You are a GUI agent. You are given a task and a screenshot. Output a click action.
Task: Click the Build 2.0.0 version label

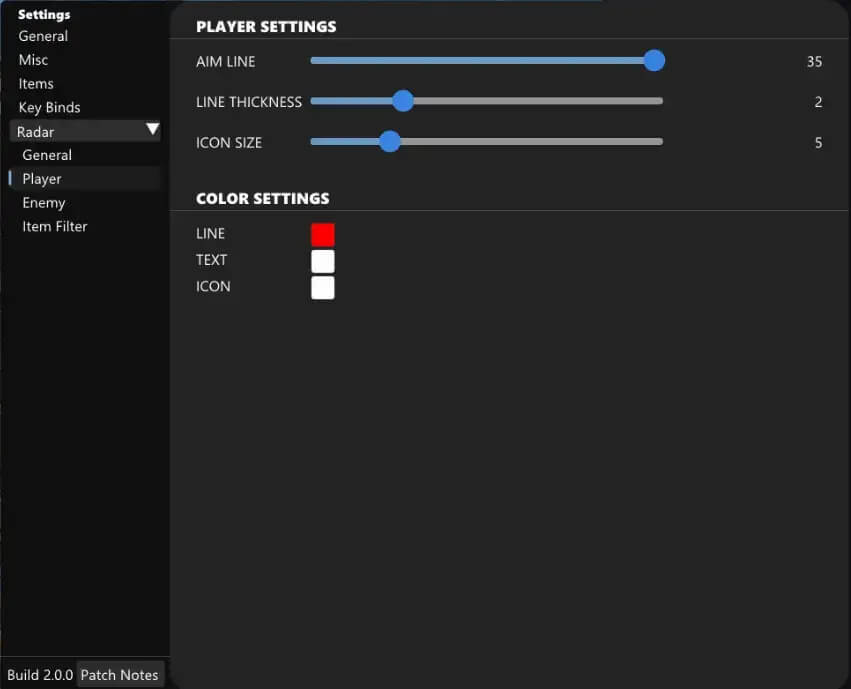[40, 675]
